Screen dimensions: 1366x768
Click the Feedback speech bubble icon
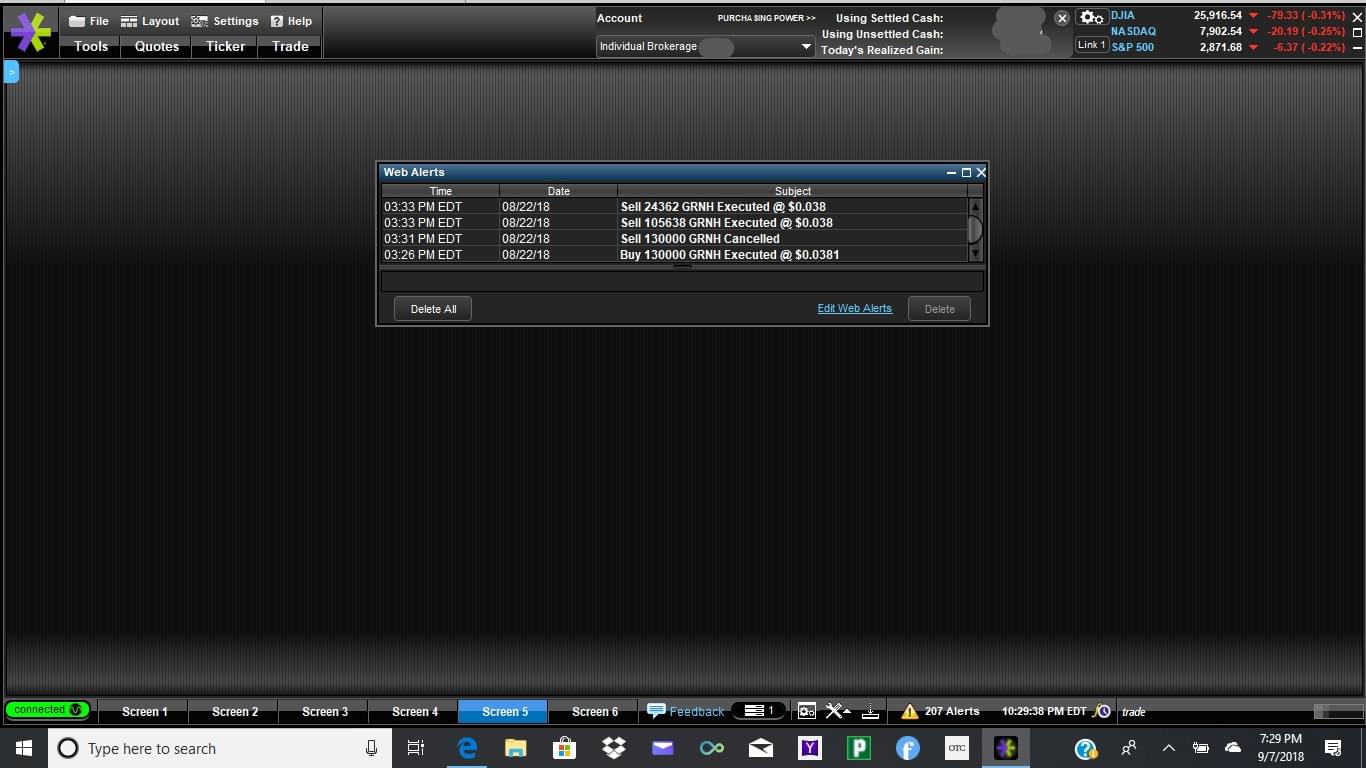point(656,711)
